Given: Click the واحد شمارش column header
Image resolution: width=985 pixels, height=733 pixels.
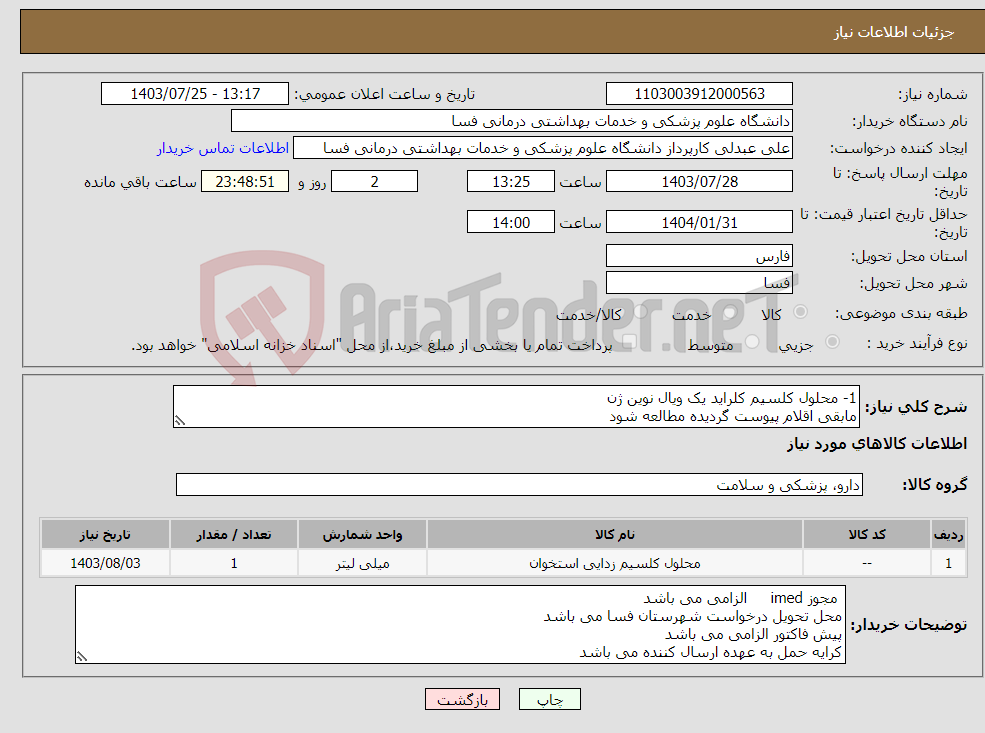Looking at the screenshot, I should 362,535.
